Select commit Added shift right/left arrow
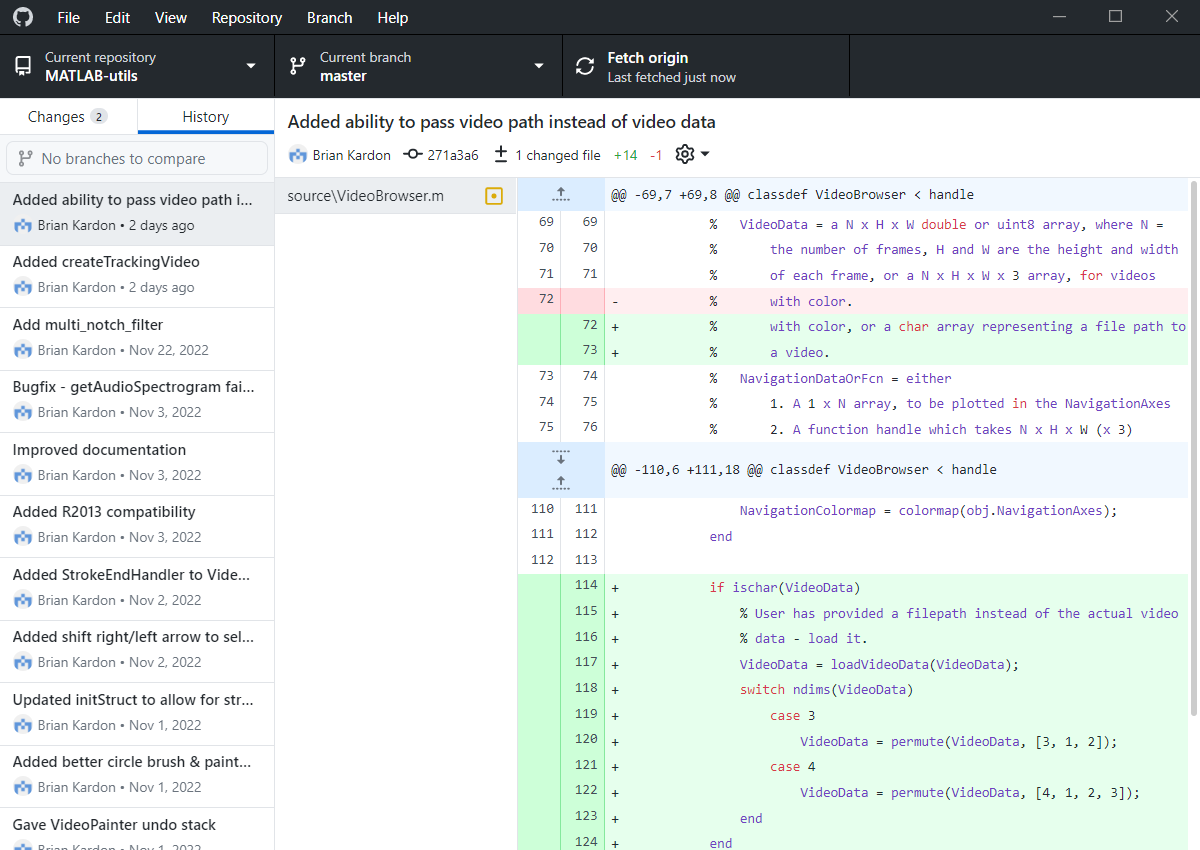The height and width of the screenshot is (850, 1200). tap(137, 650)
